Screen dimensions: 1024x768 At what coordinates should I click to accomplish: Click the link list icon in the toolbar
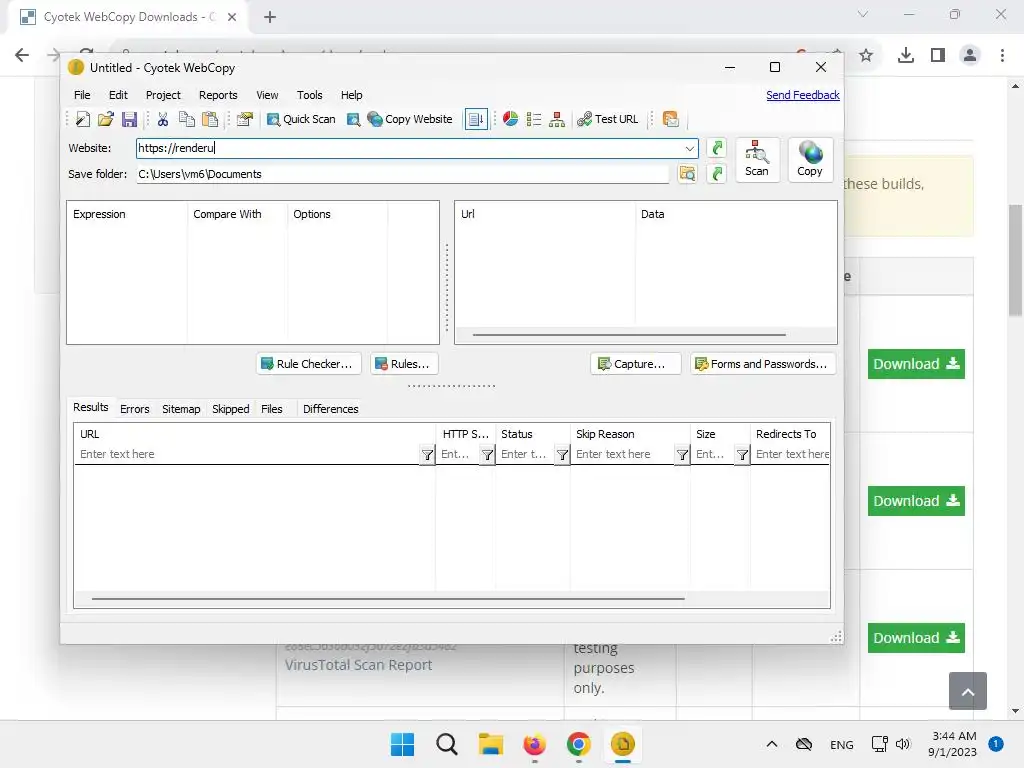point(534,120)
